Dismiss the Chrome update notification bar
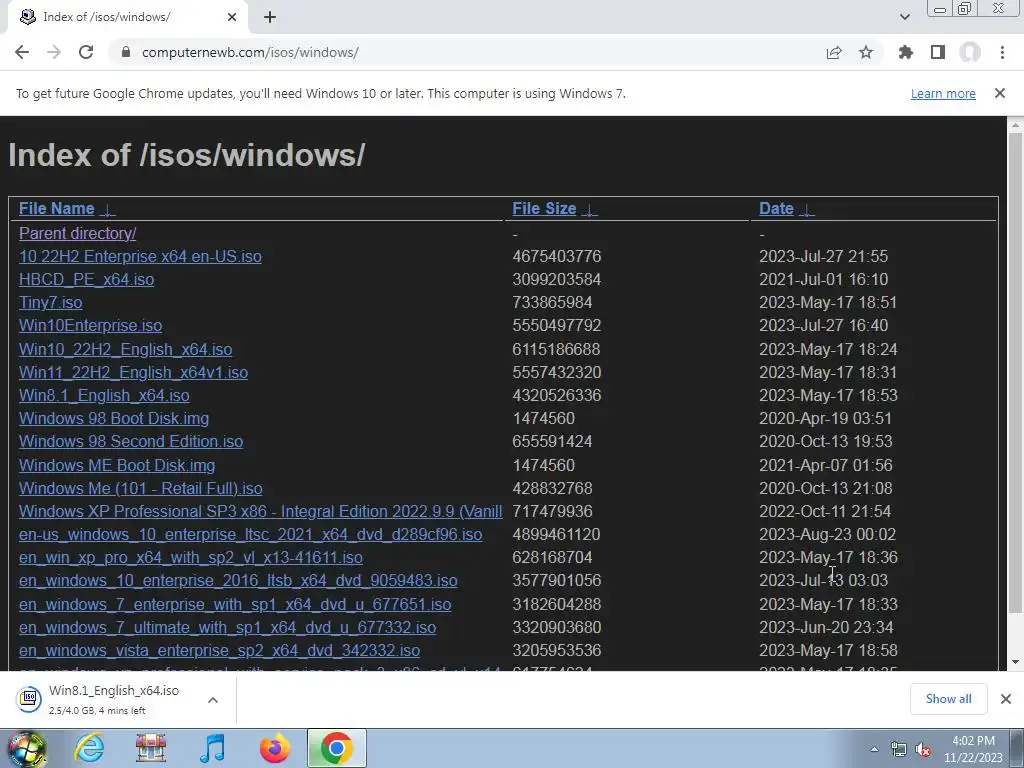This screenshot has width=1024, height=768. tap(1000, 93)
